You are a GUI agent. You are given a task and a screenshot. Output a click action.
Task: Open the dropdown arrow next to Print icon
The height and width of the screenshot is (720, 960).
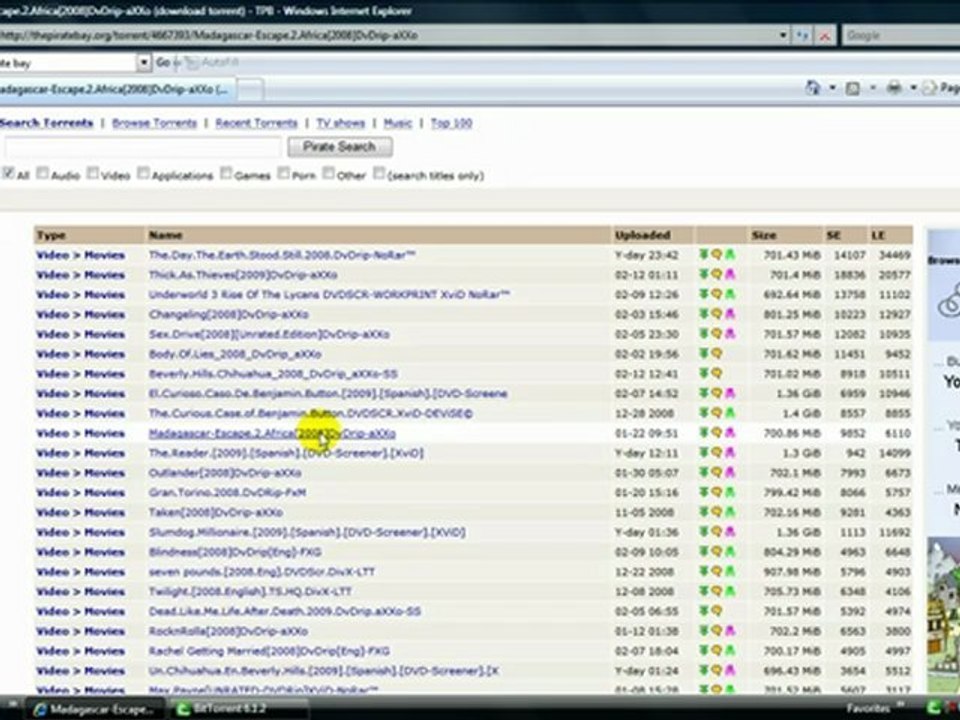[x=913, y=88]
